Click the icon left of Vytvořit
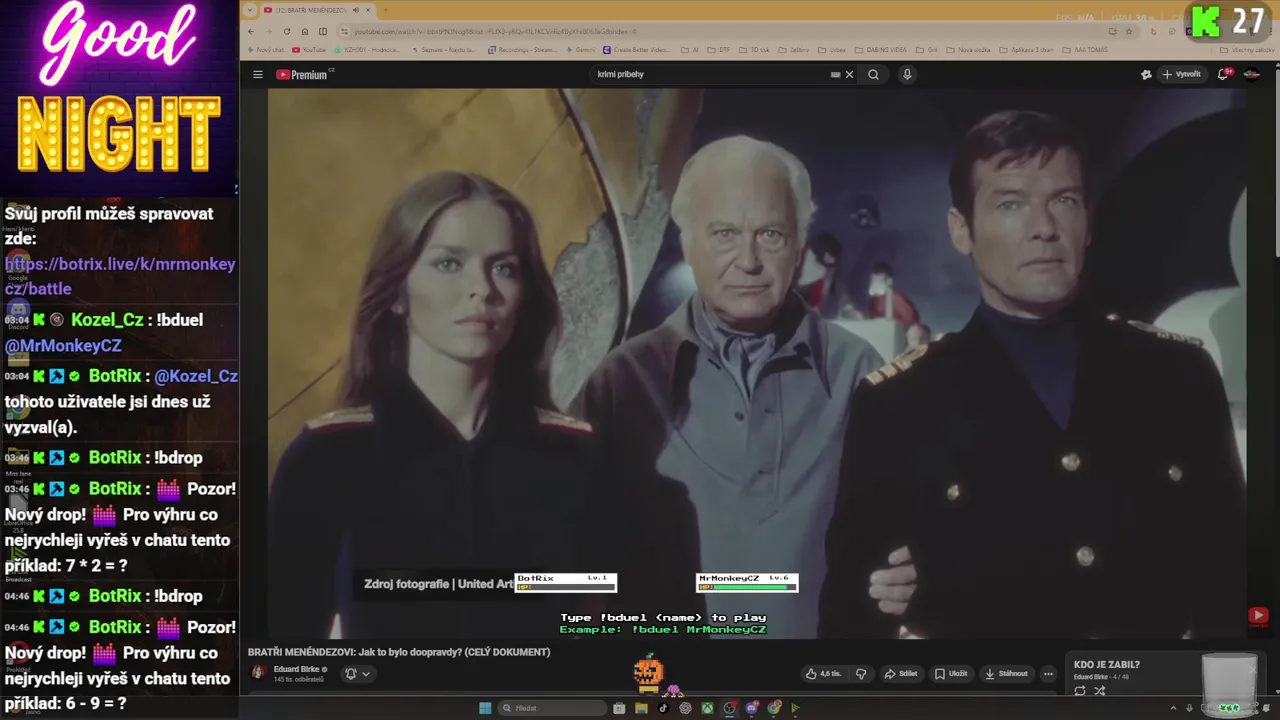The width and height of the screenshot is (1280, 720). pos(1146,74)
